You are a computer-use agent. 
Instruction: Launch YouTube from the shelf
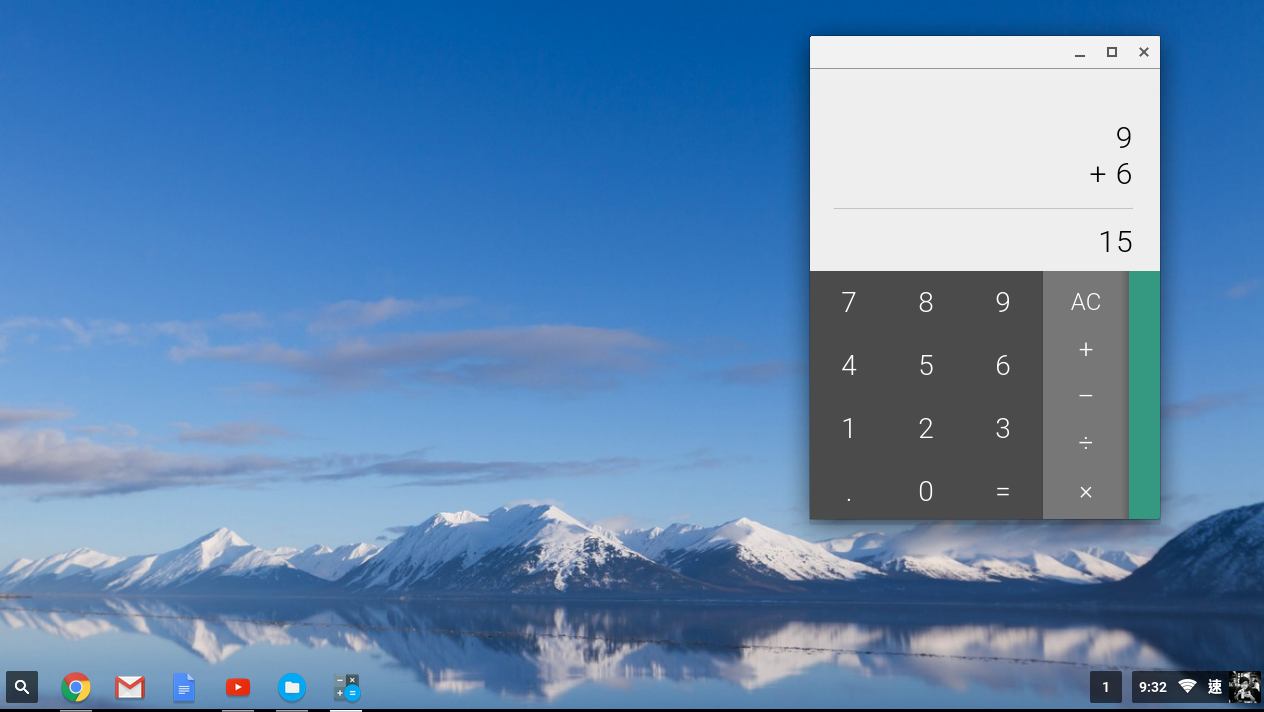238,687
